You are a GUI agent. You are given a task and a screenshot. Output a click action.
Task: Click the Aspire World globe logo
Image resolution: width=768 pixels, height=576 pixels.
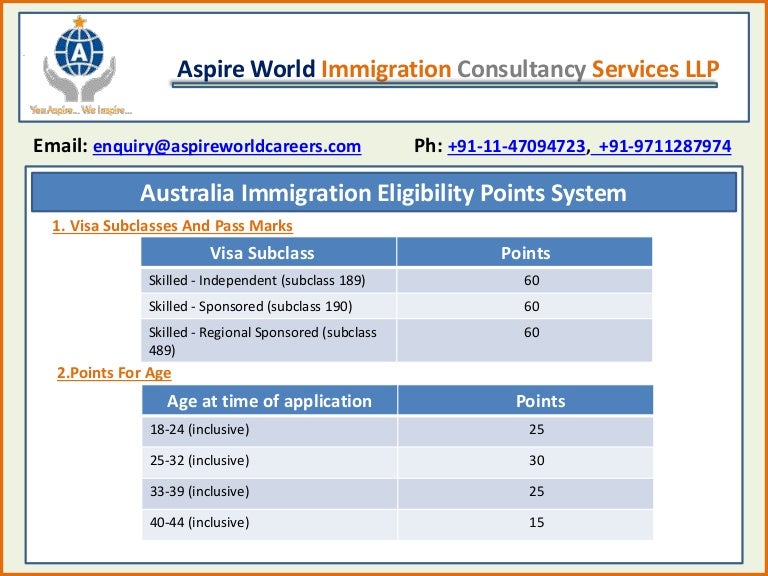[79, 59]
